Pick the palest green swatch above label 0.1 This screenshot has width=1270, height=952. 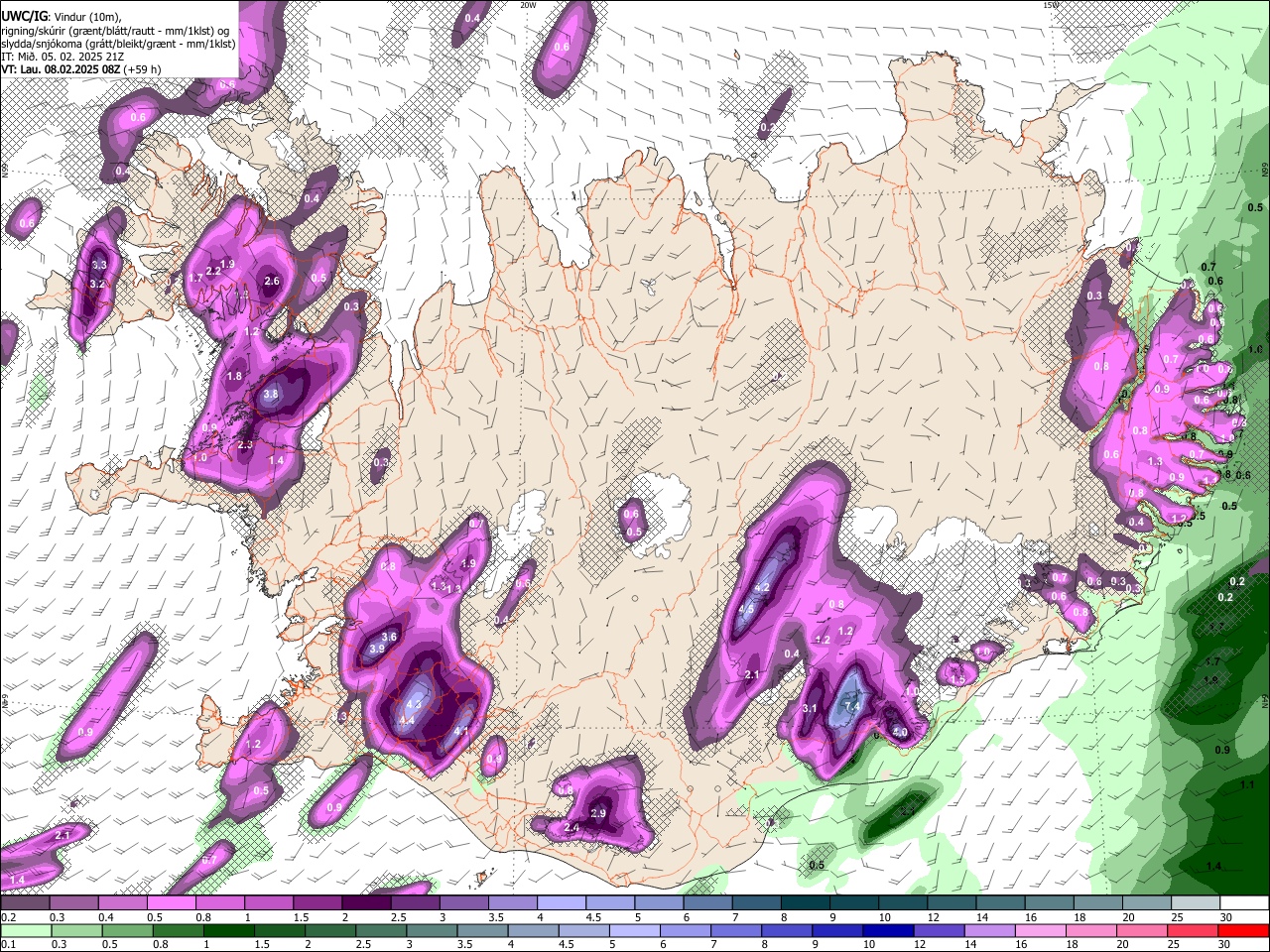[26, 931]
